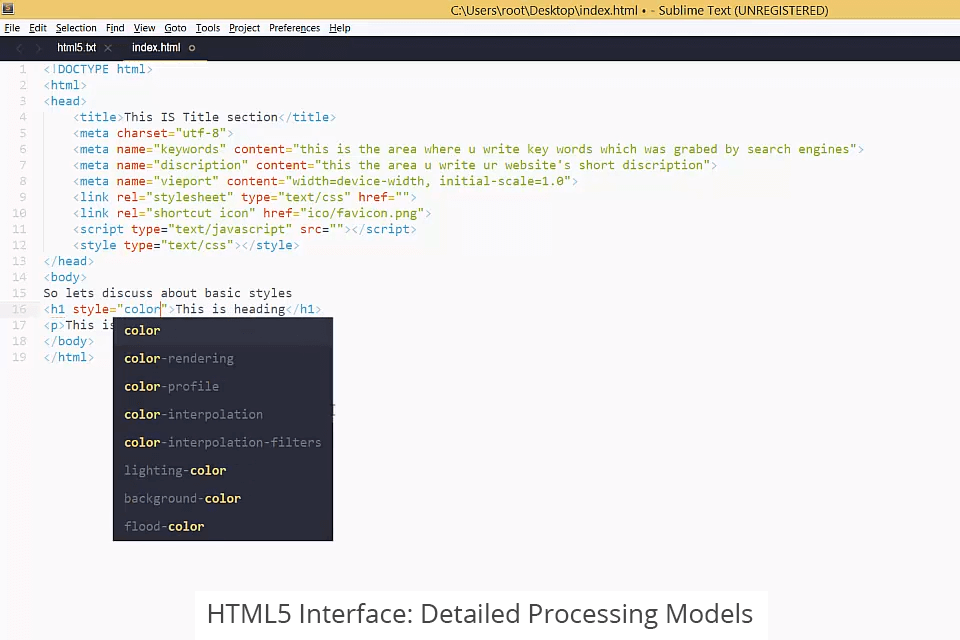Screen dimensions: 960x640
Task: Click line number 1 in the gutter
Action: pos(23,69)
